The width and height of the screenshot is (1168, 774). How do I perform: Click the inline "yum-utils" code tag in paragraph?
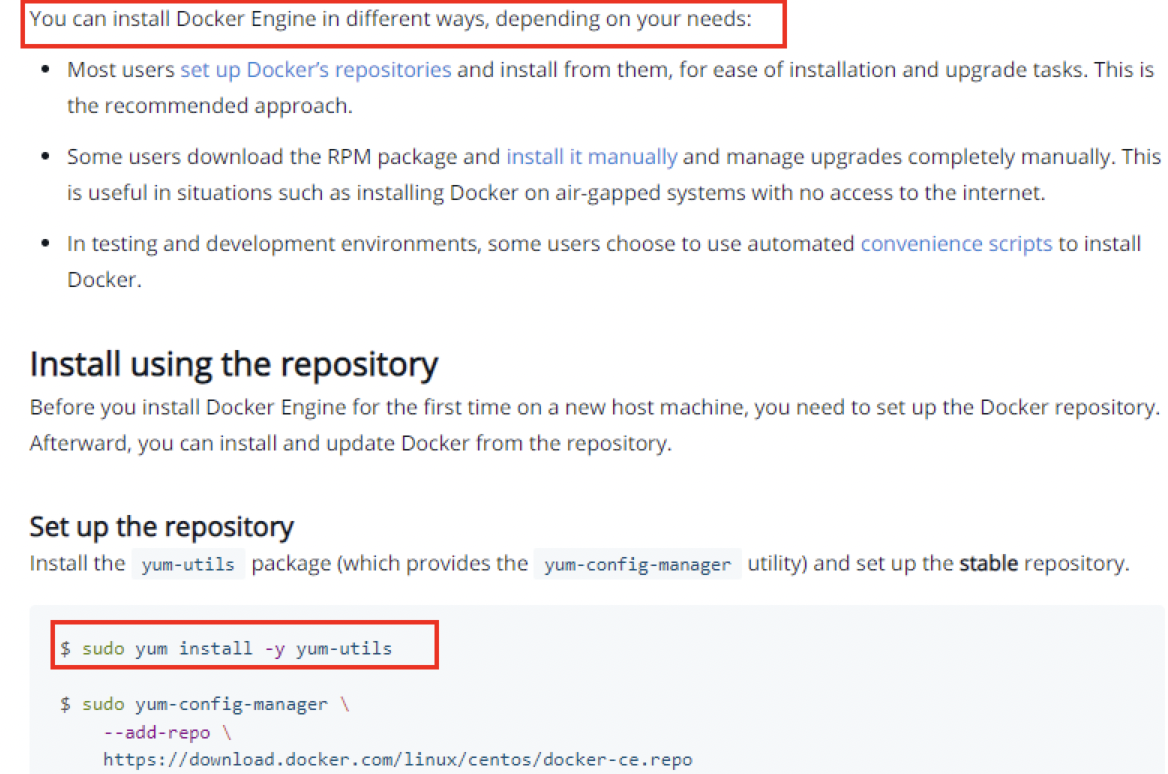click(188, 564)
